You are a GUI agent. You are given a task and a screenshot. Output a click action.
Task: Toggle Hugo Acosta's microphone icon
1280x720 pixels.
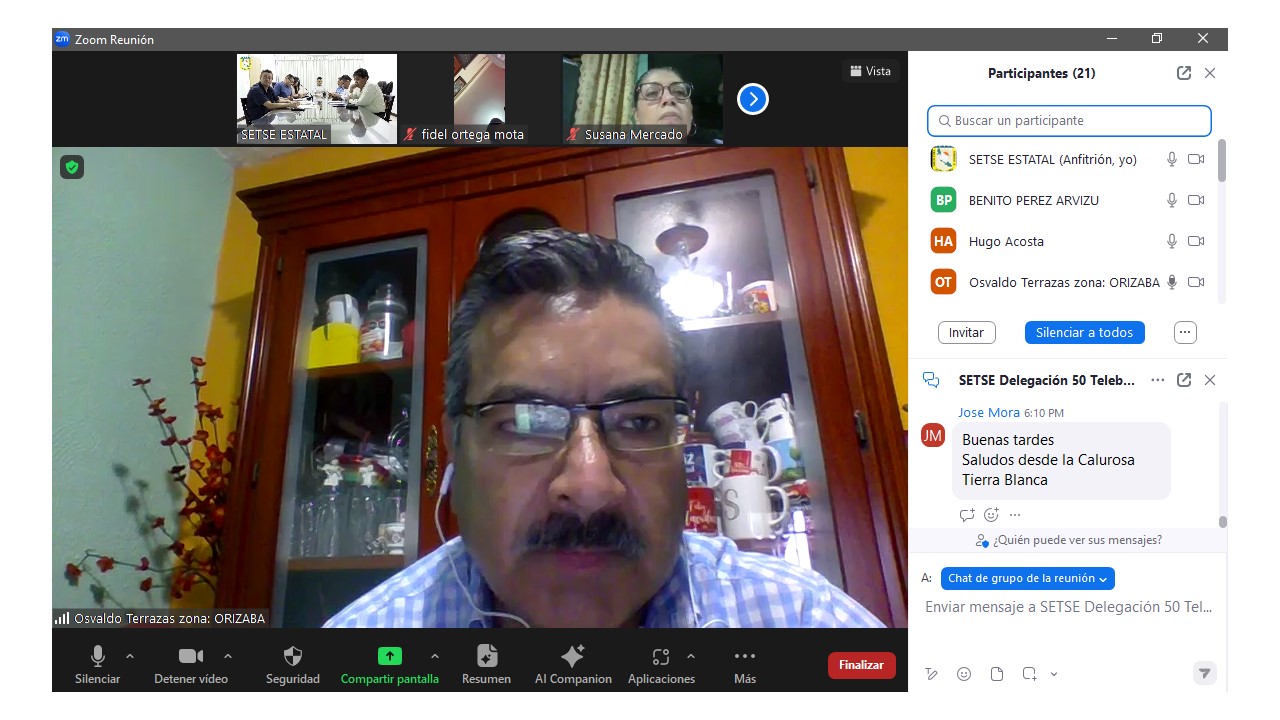click(x=1172, y=241)
